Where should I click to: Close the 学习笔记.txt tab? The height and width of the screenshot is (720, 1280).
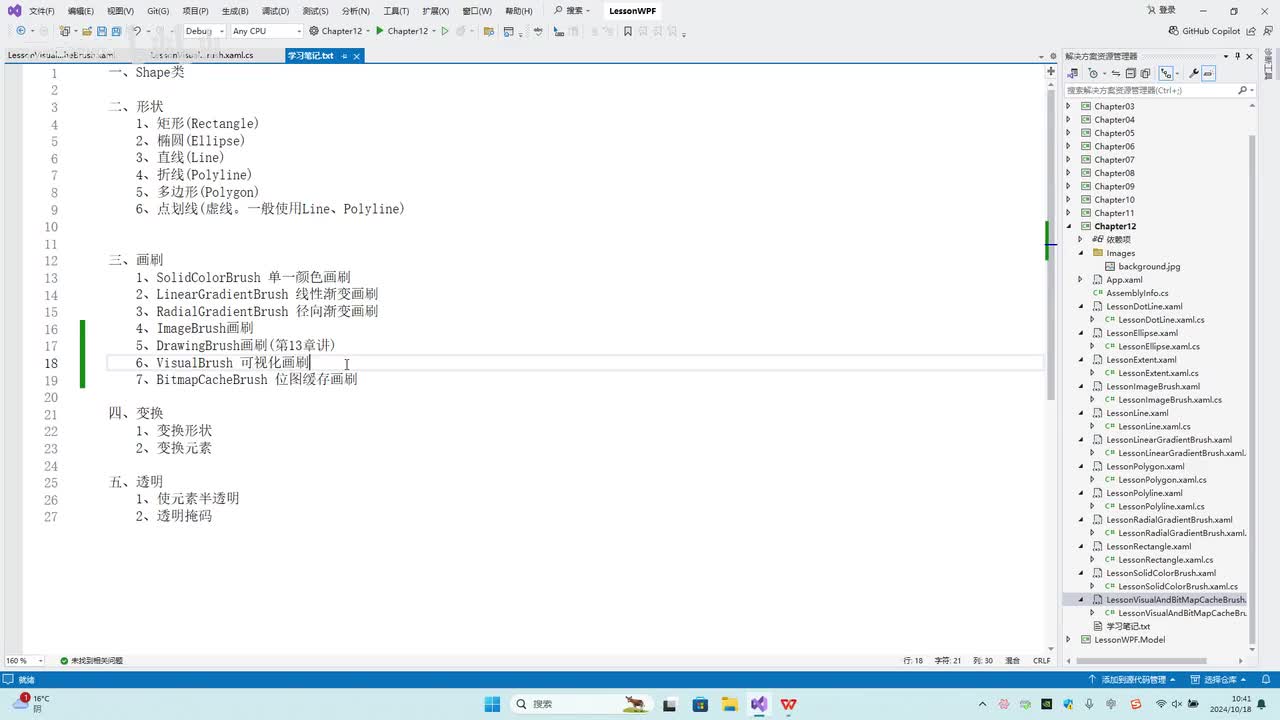[x=357, y=56]
